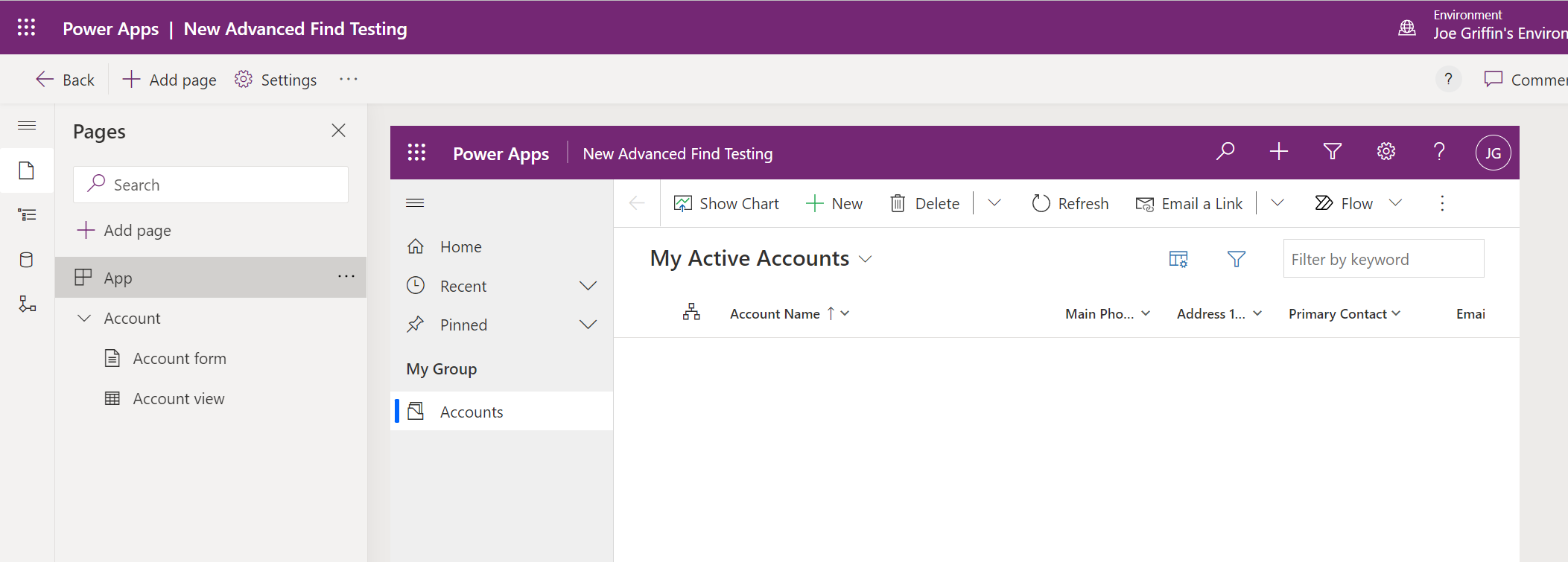Open the Address 1 column menu
The width and height of the screenshot is (1568, 562).
(x=1257, y=313)
